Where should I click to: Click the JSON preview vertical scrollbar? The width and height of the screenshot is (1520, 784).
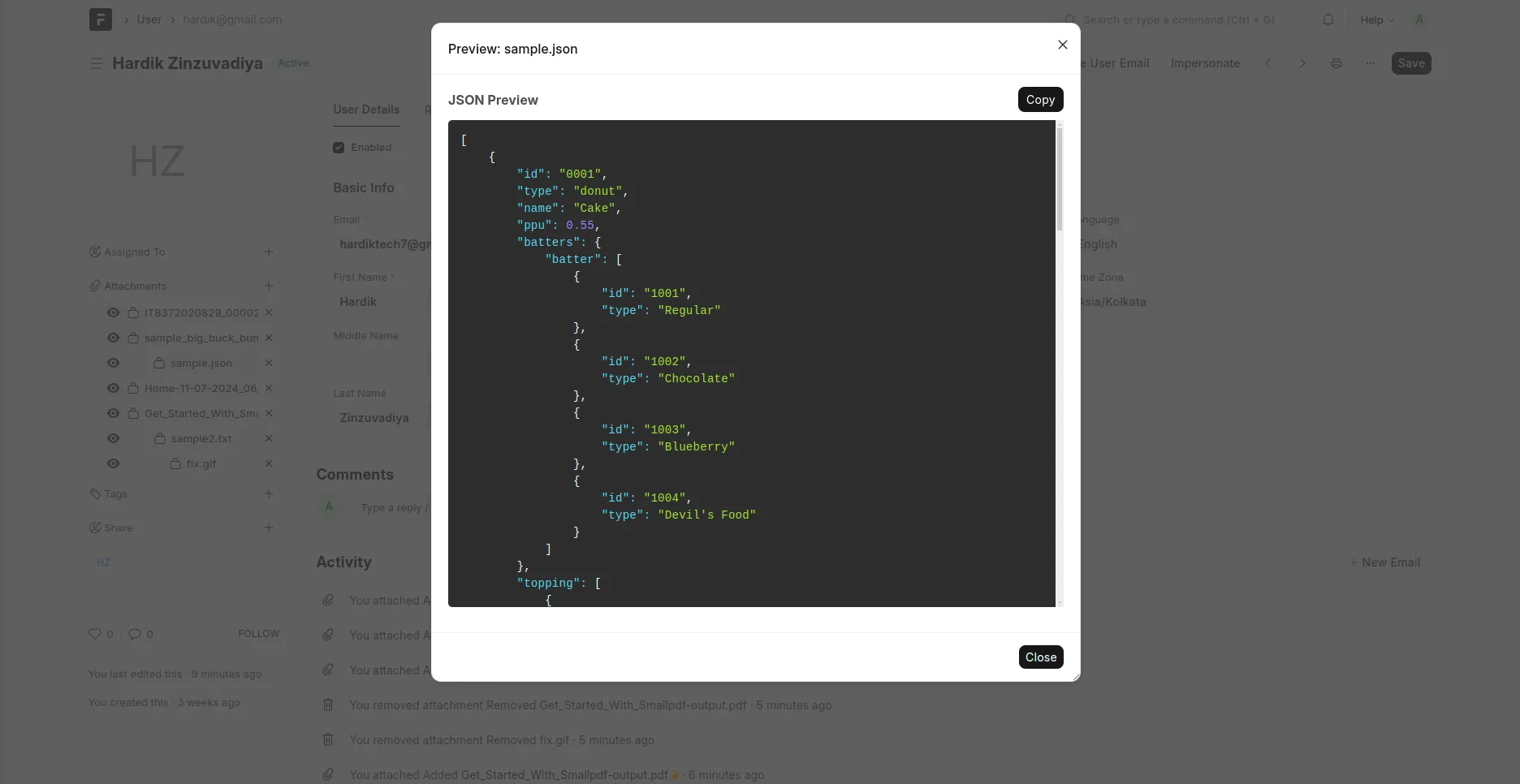(1059, 180)
